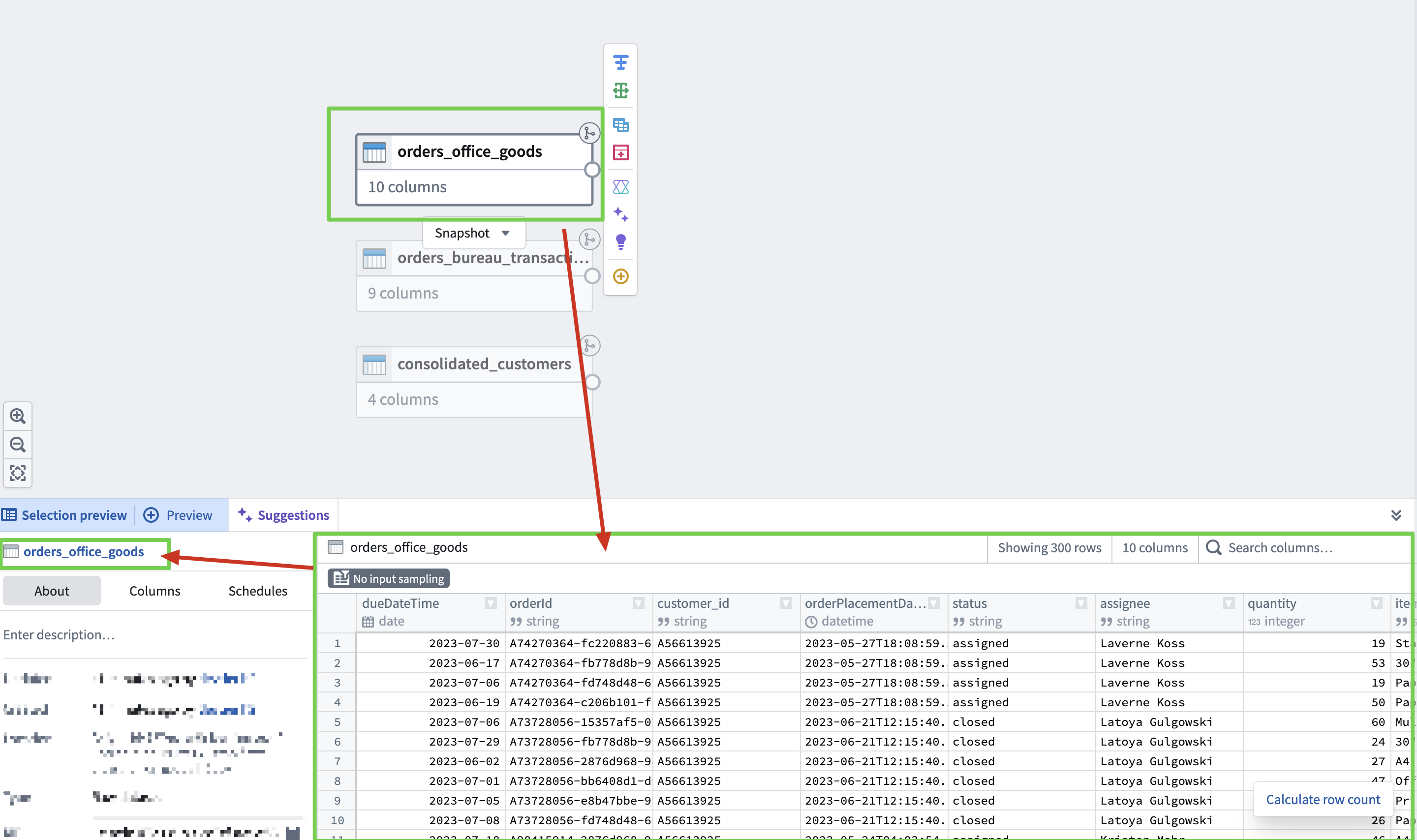Click branch icon on orders_office_goods node
Screen dimensions: 1417x840
[x=589, y=133]
